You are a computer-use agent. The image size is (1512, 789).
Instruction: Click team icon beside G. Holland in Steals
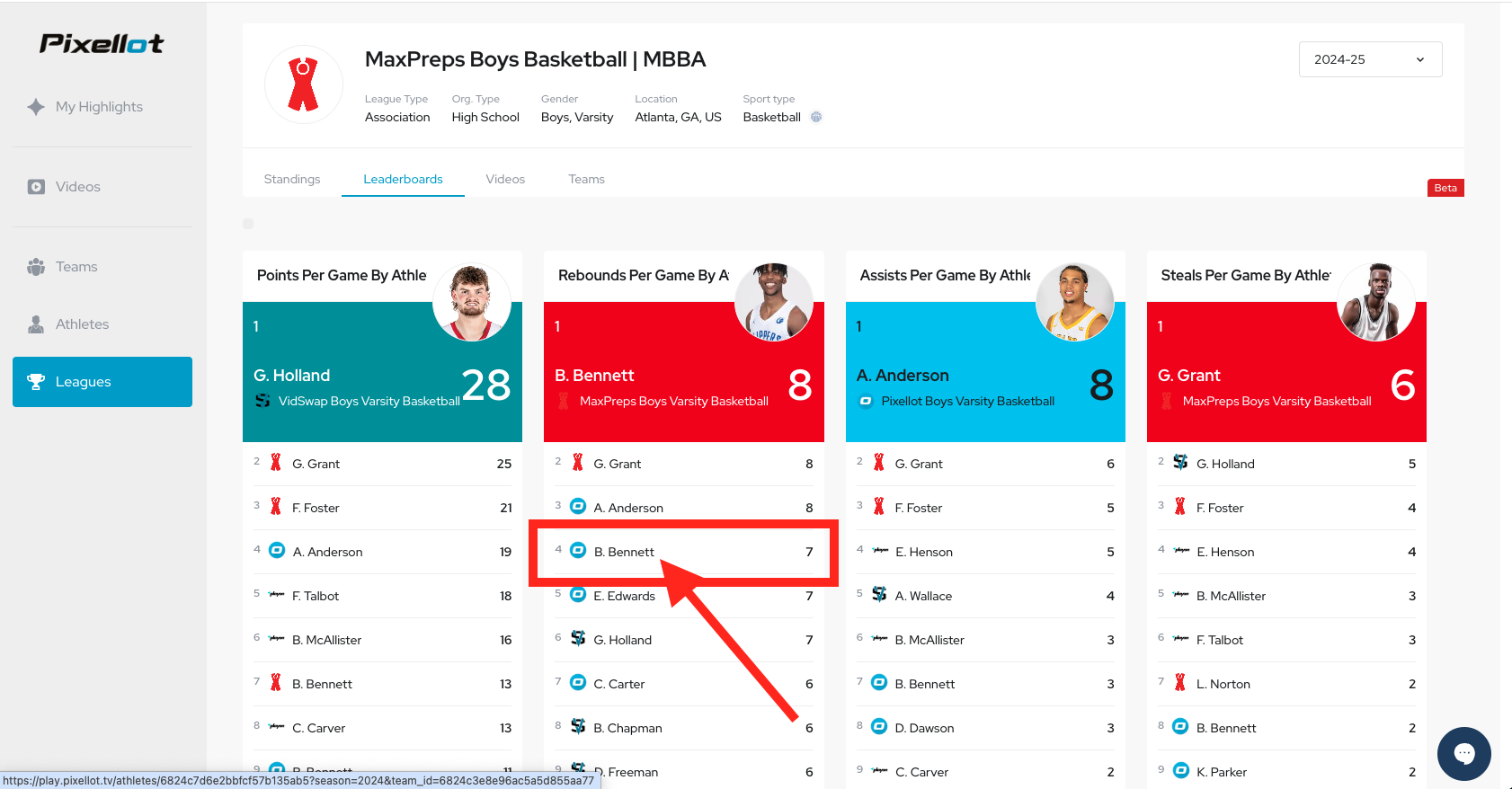[1181, 463]
